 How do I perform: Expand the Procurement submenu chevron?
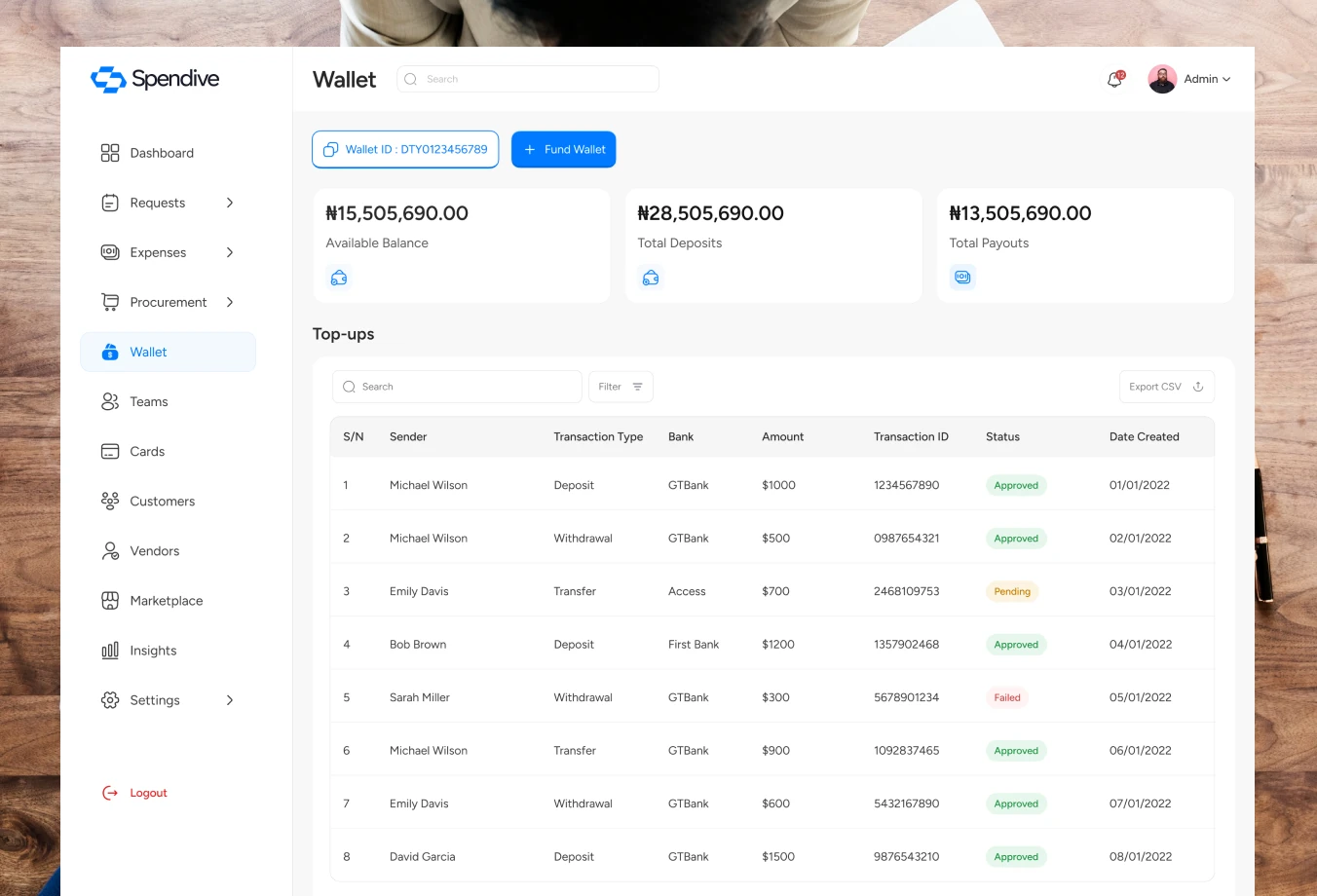[x=230, y=302]
